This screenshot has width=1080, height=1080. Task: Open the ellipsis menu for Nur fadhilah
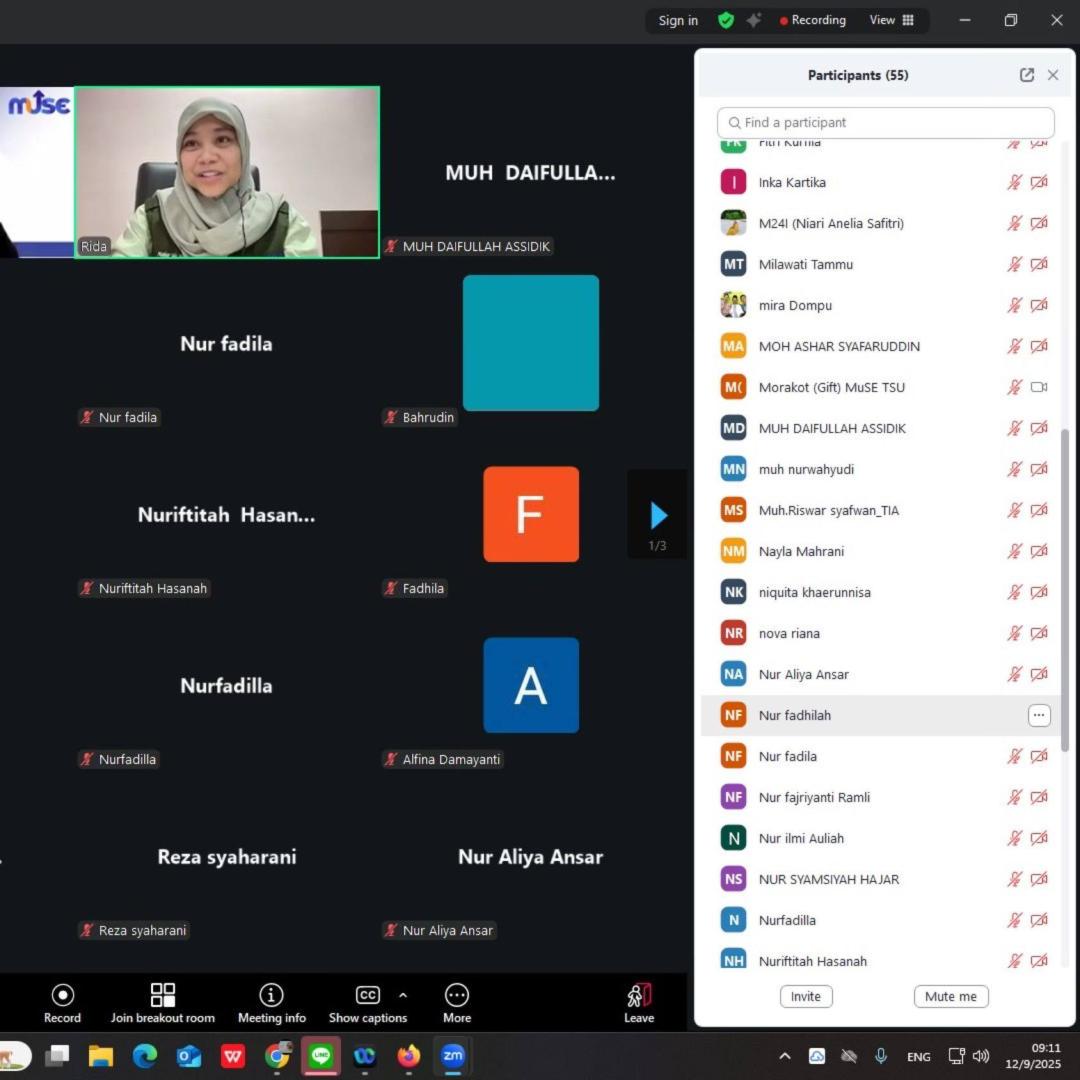click(x=1039, y=715)
